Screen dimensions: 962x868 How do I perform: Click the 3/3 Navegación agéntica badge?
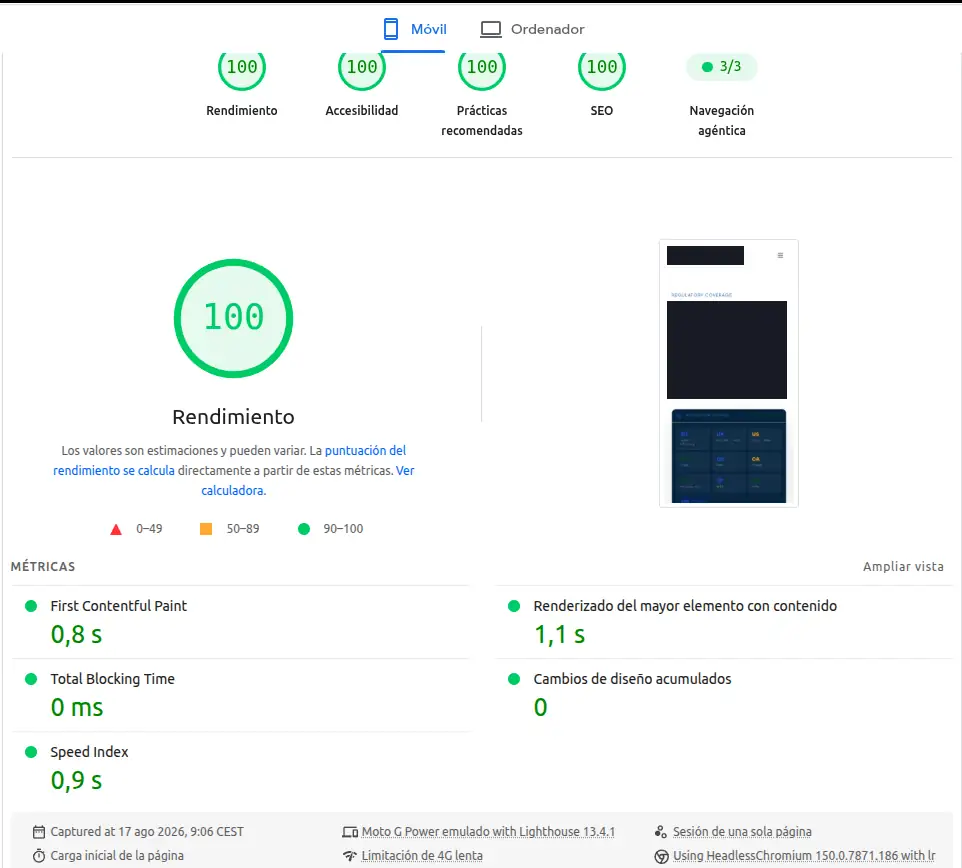(722, 66)
